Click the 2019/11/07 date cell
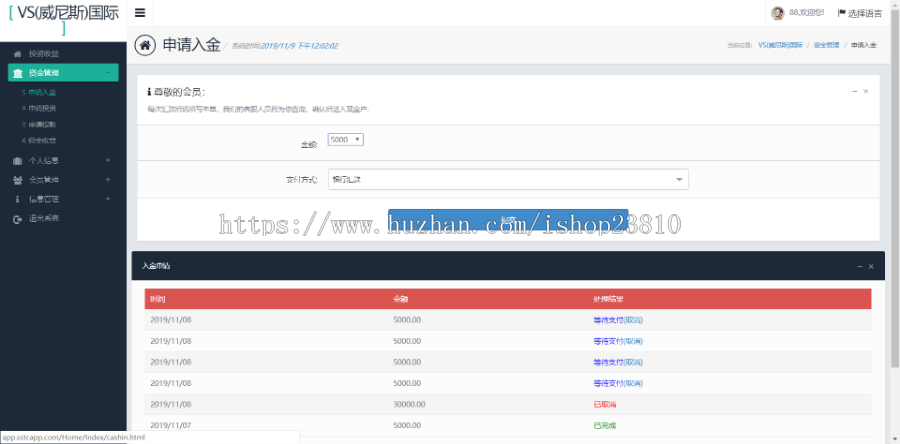Image resolution: width=900 pixels, height=444 pixels. click(x=170, y=426)
